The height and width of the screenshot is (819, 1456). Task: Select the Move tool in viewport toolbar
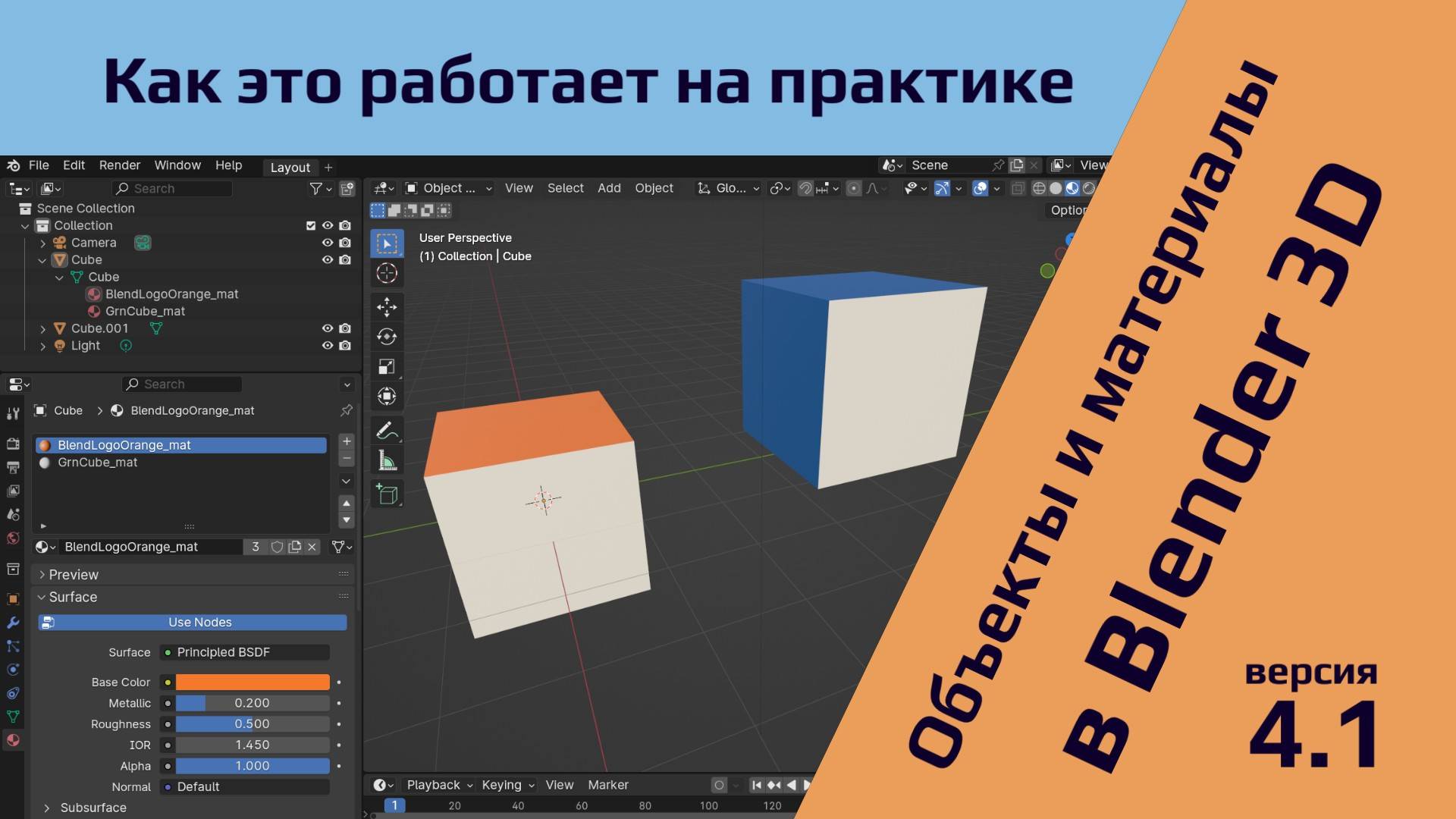point(387,306)
